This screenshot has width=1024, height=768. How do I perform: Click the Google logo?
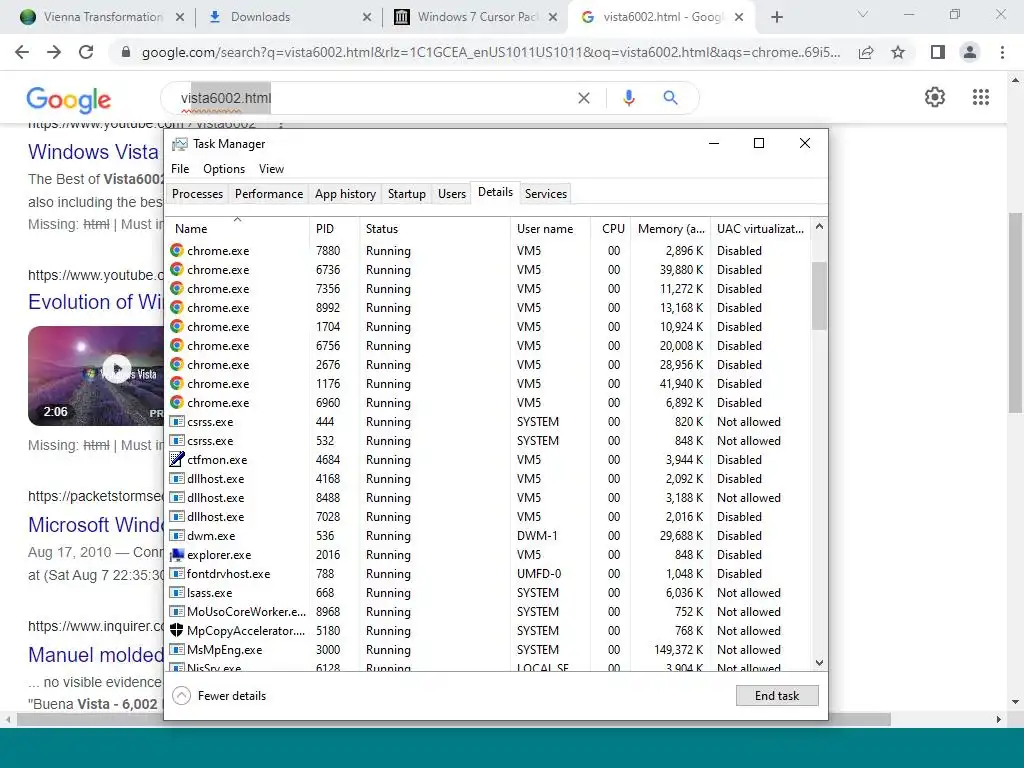click(69, 99)
